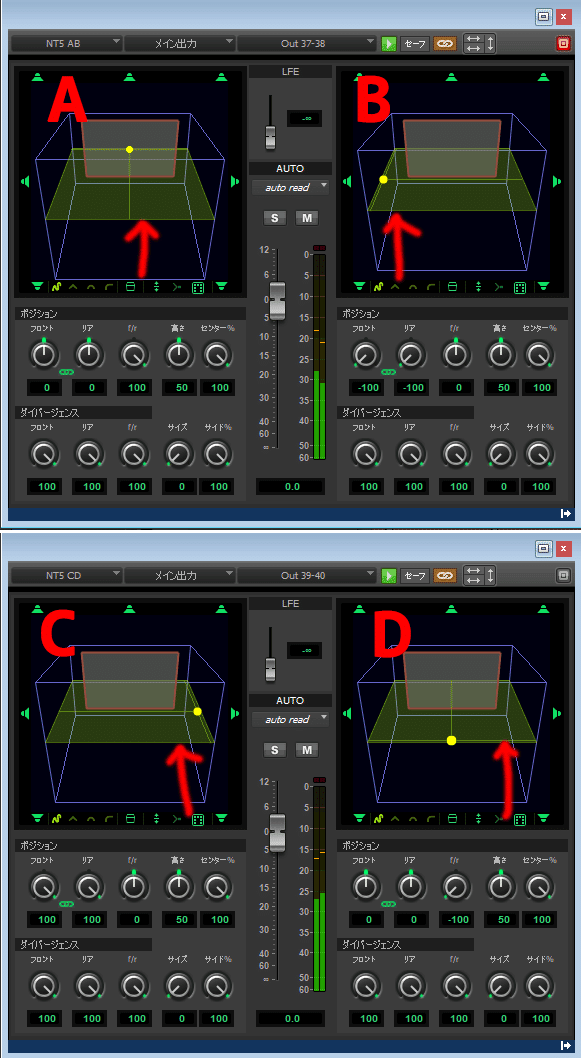Click the 0.0 volume field in NT5 AB window
581x1058 pixels.
pos(290,486)
